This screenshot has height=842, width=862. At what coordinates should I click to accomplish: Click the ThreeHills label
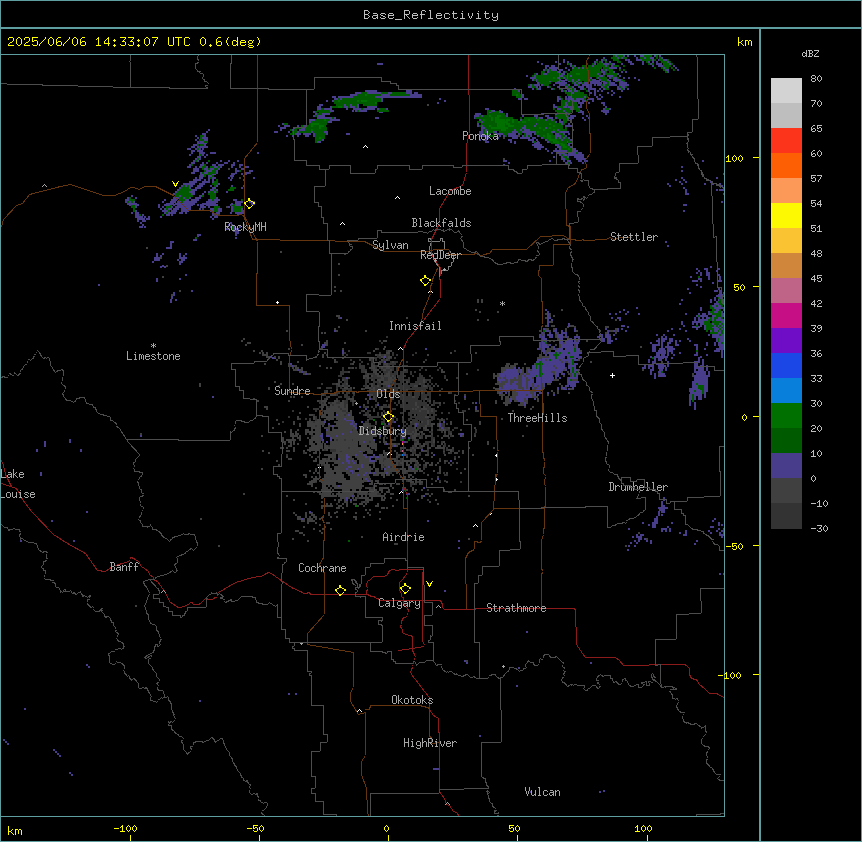(x=537, y=418)
